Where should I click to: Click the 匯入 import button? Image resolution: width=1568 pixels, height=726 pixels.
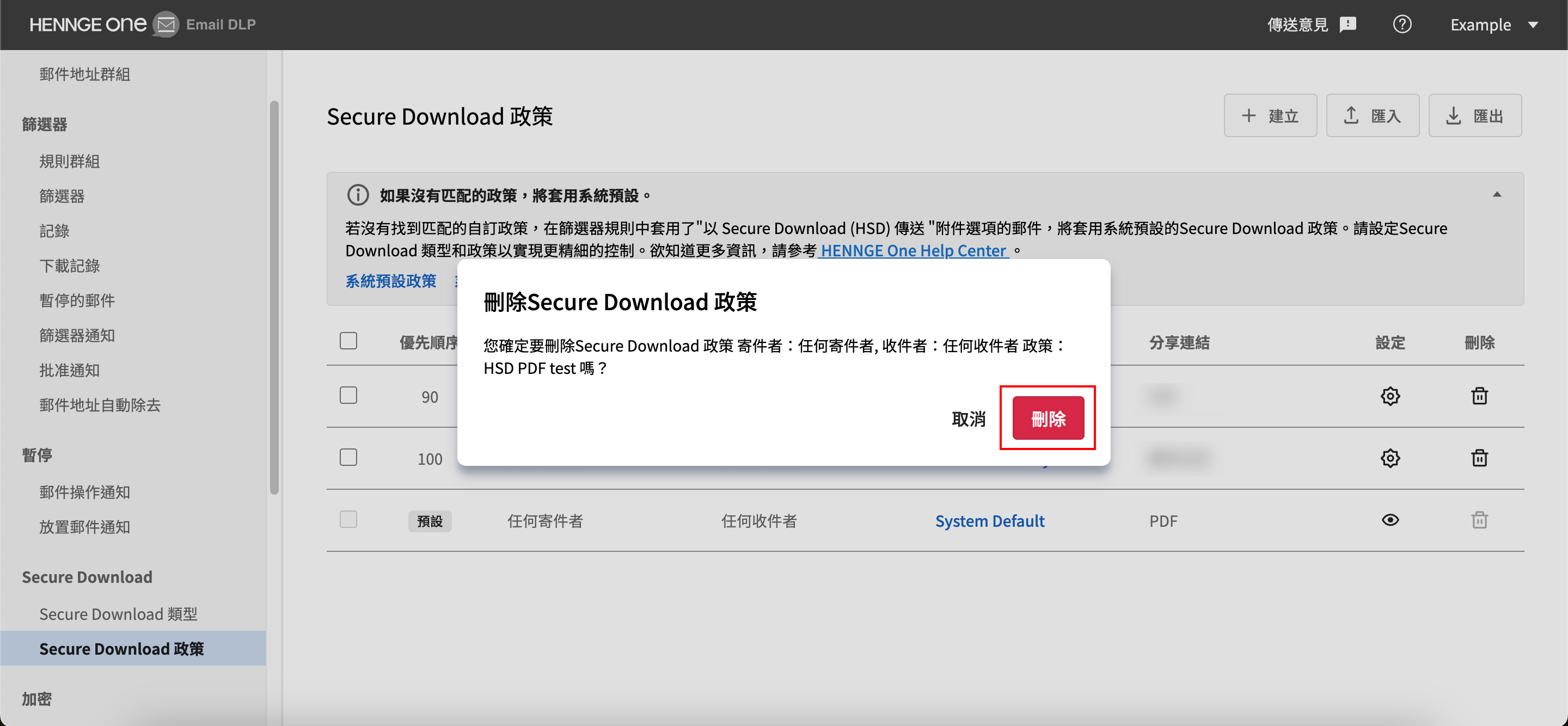tap(1372, 115)
